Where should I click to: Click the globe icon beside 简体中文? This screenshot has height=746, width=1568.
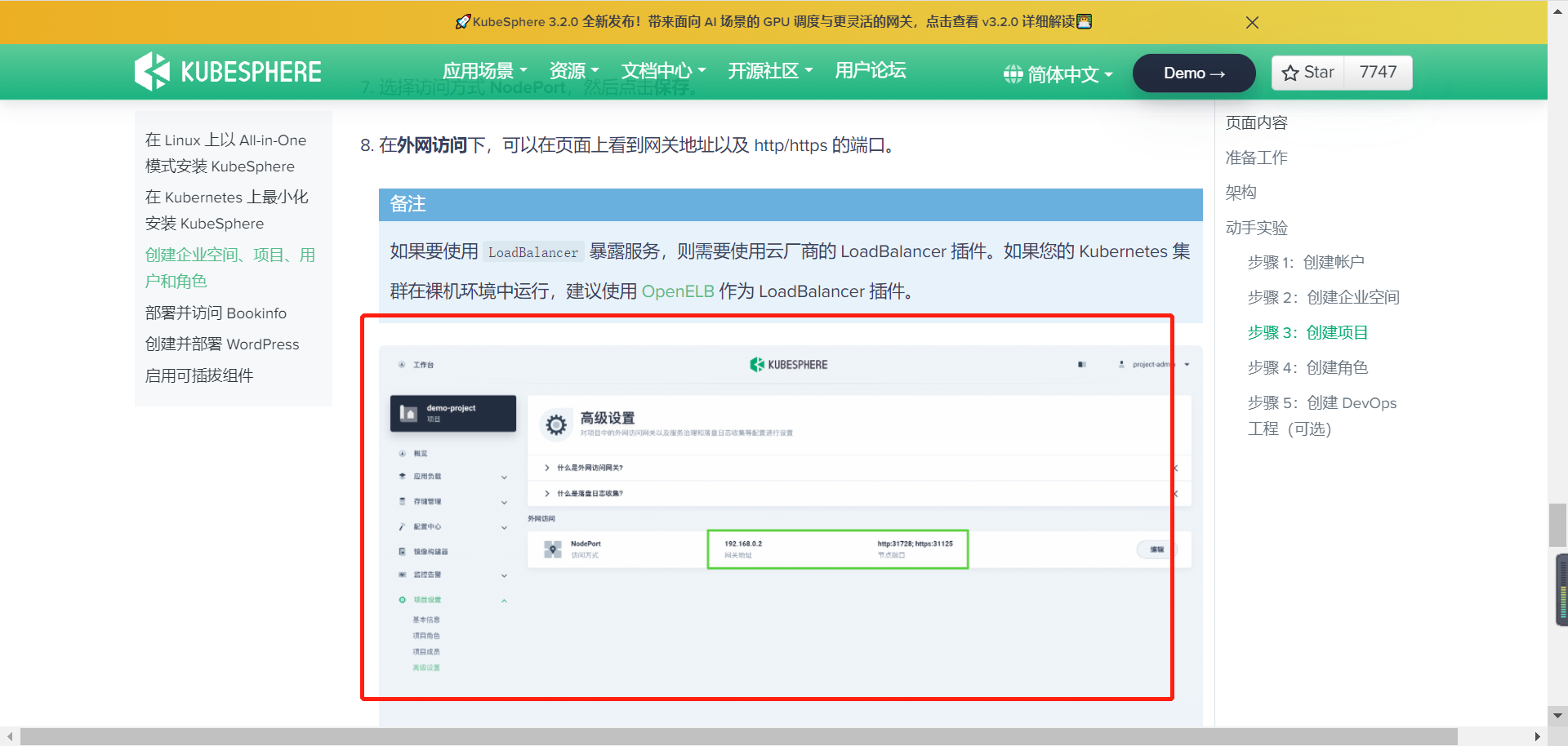tap(1013, 74)
